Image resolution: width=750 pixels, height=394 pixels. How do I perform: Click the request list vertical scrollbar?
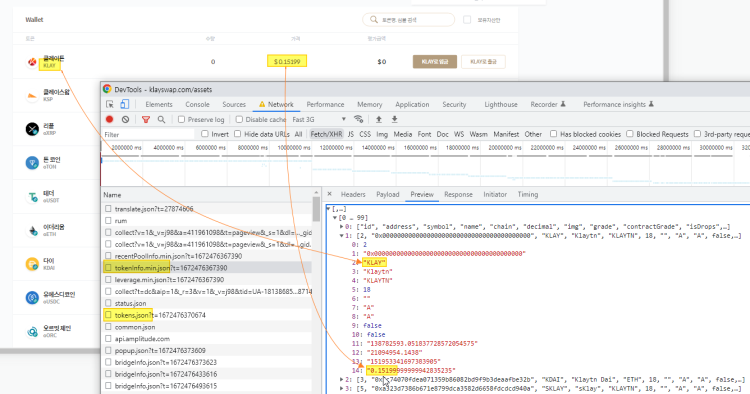tap(316, 209)
